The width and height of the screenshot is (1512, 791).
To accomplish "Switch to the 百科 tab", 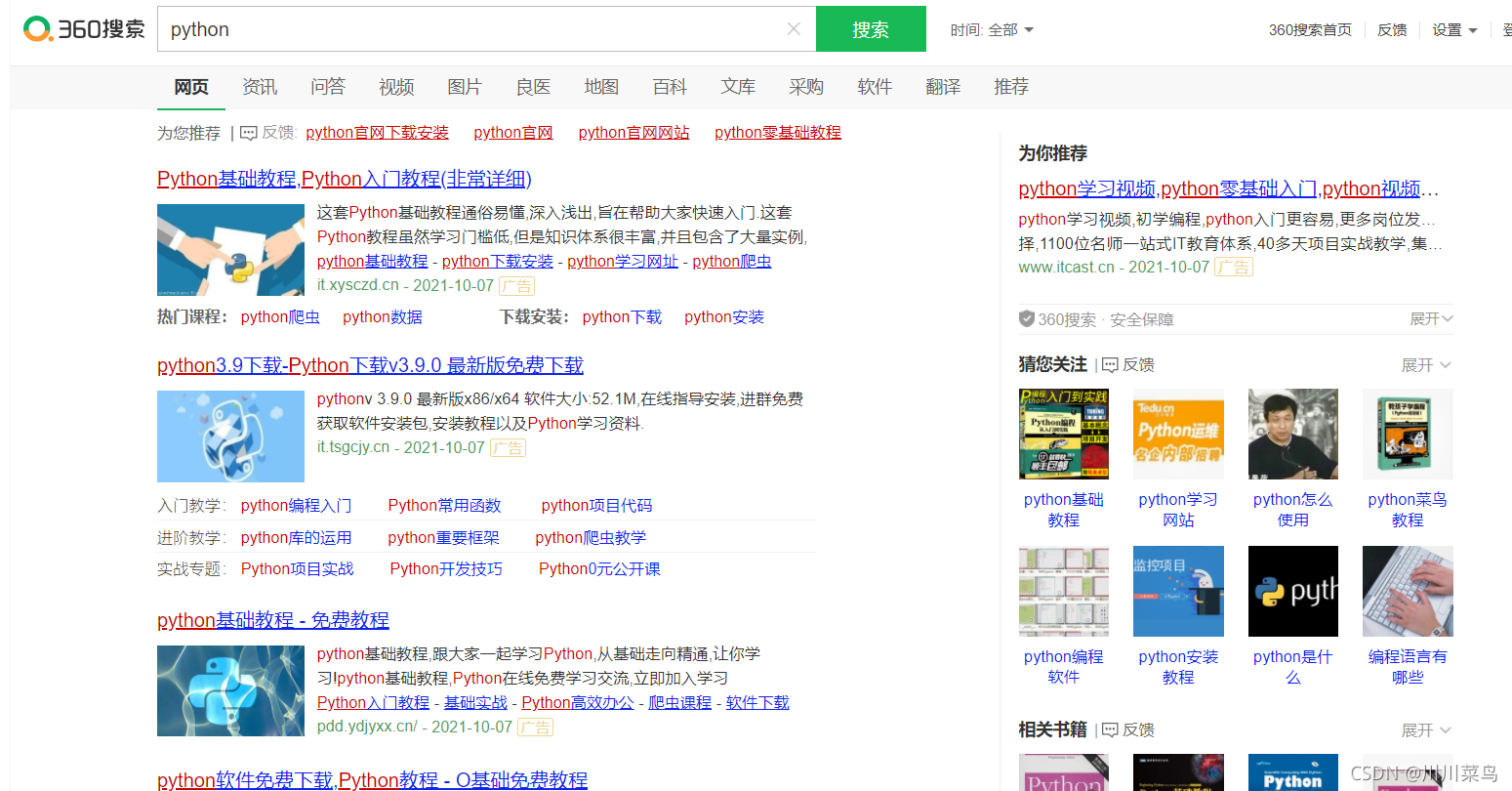I will (670, 87).
